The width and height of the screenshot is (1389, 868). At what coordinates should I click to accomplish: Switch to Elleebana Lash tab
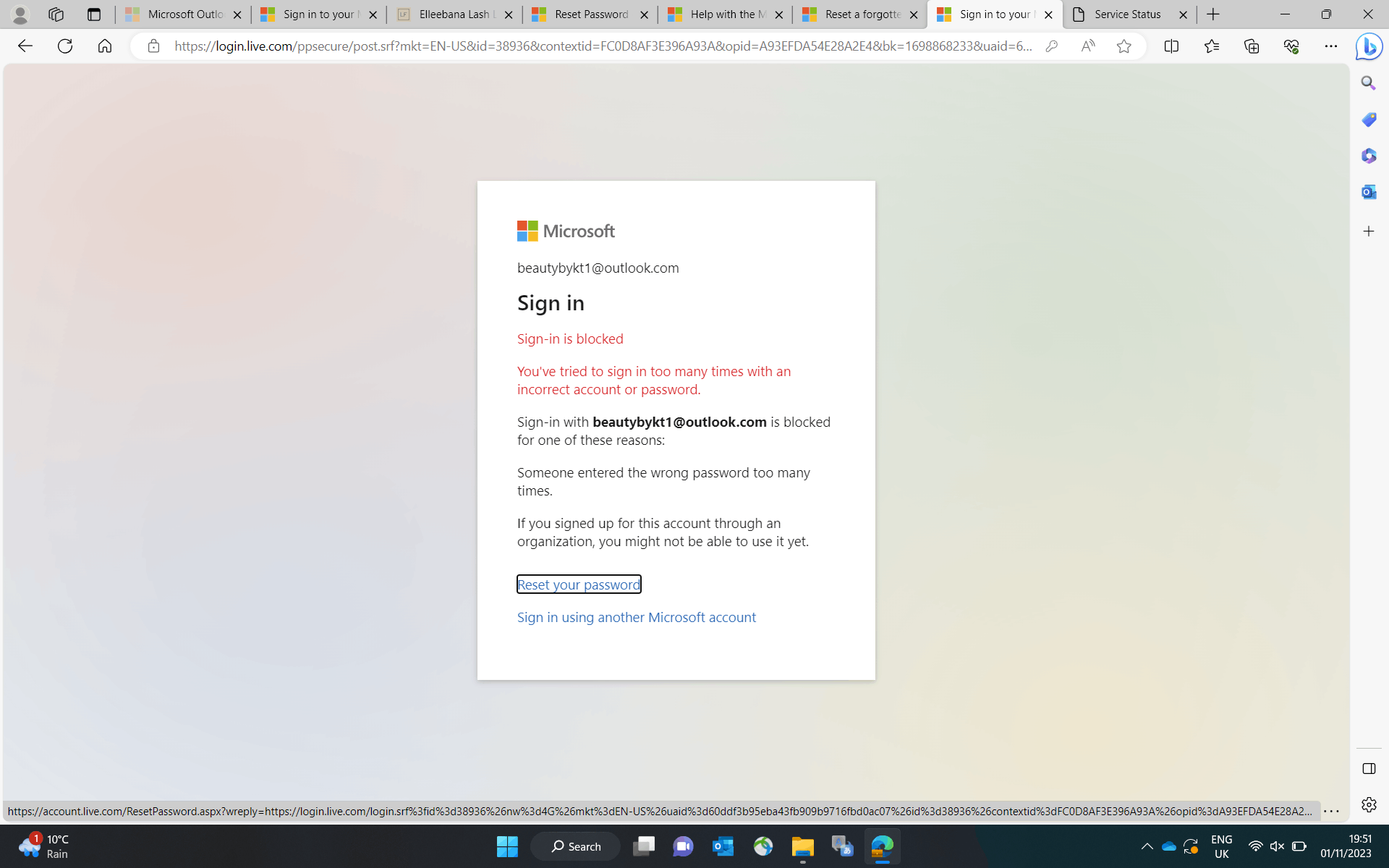click(x=454, y=14)
